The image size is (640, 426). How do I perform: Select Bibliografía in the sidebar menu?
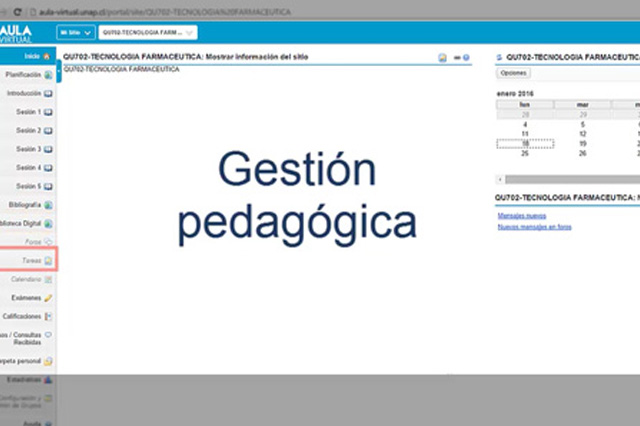(48, 205)
